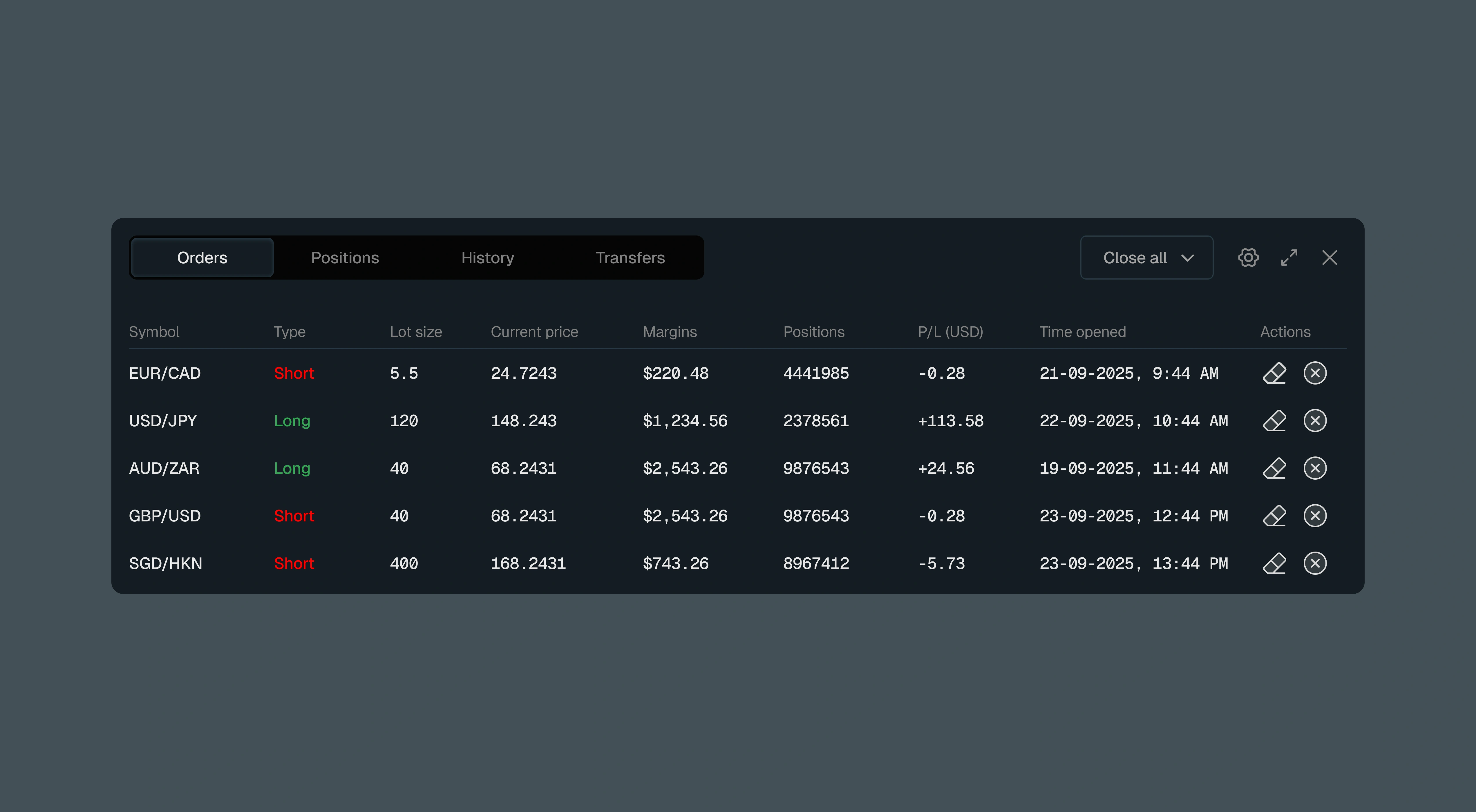Cancel the GBP/USD order via circled X
Viewport: 1476px width, 812px height.
point(1315,516)
